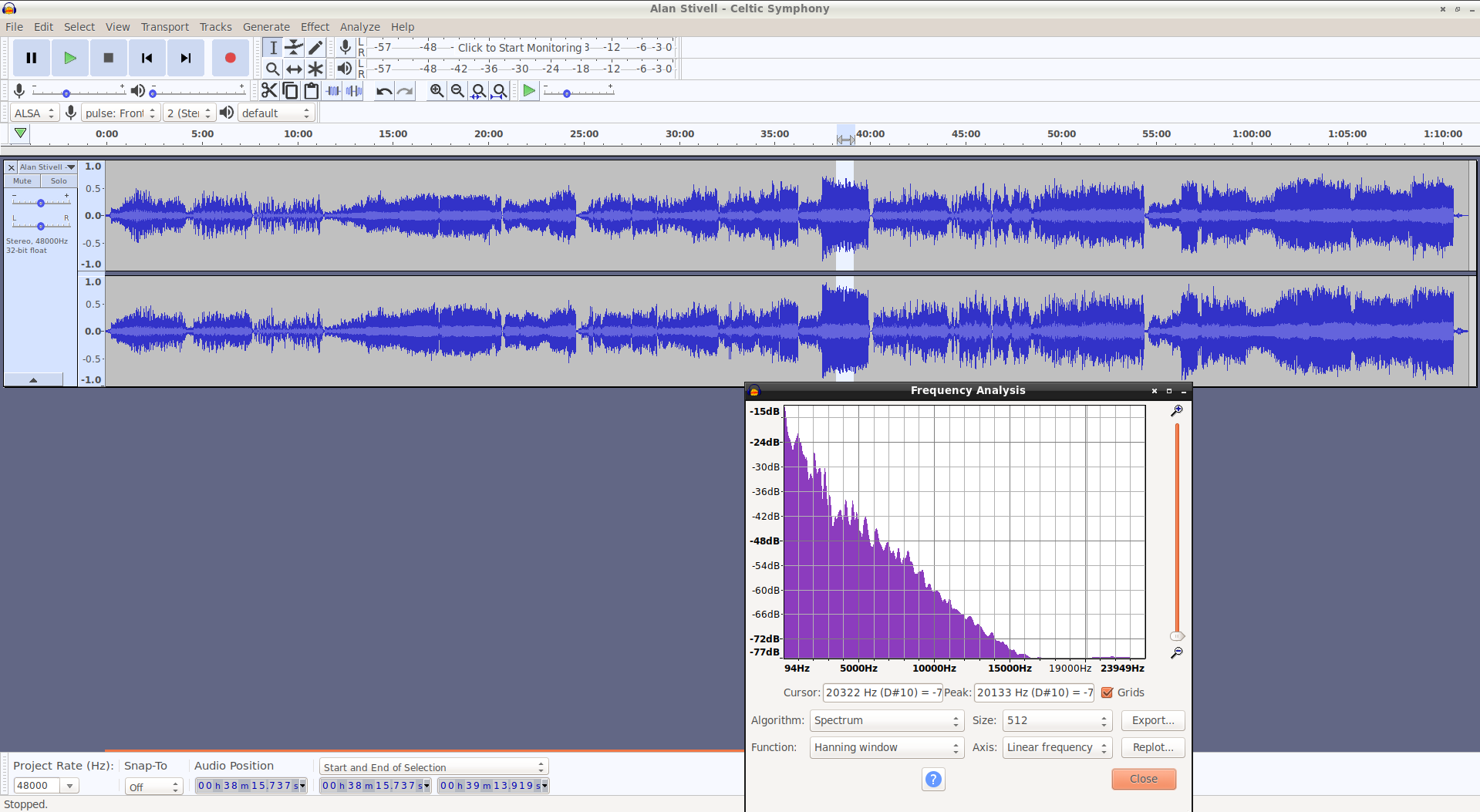Open the Analyze menu

(359, 27)
